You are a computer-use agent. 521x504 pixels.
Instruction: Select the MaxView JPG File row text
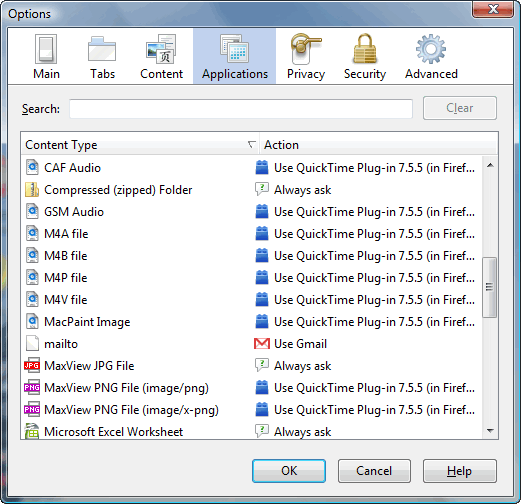[89, 366]
